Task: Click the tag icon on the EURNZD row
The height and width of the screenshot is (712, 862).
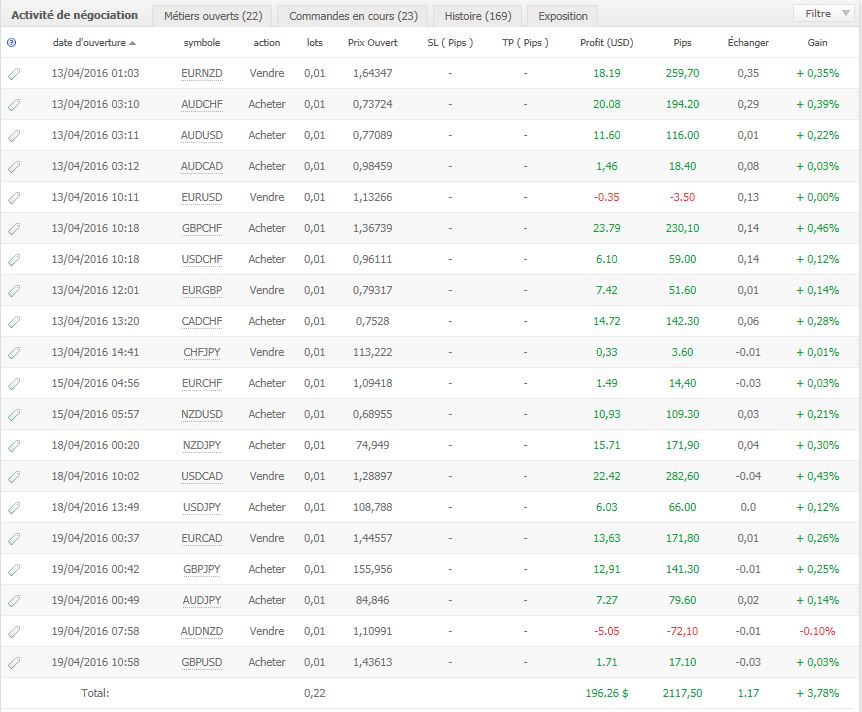Action: 14,74
